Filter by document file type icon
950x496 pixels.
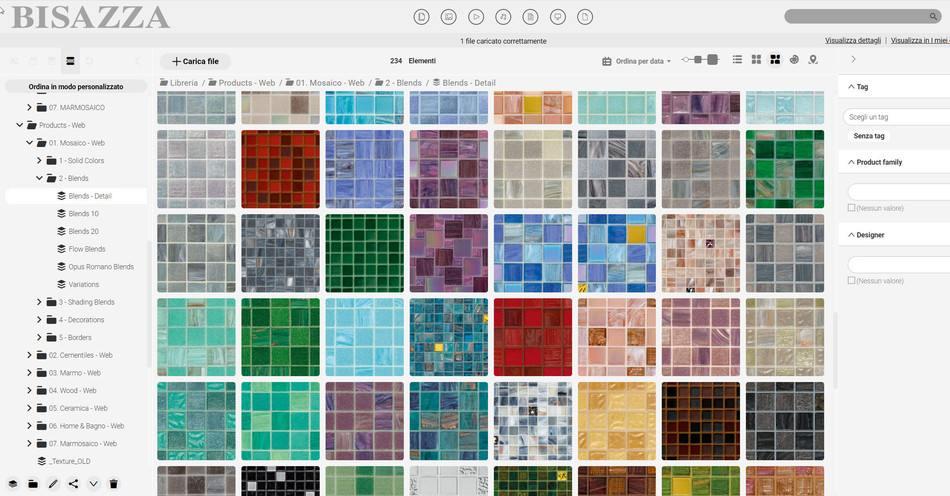pyautogui.click(x=421, y=17)
